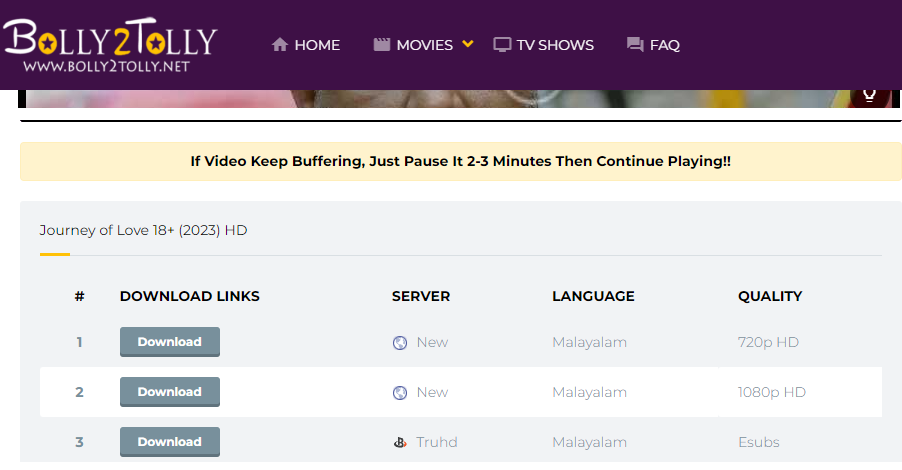The image size is (902, 470).
Task: Click the globe server icon in row 2
Action: coord(400,393)
